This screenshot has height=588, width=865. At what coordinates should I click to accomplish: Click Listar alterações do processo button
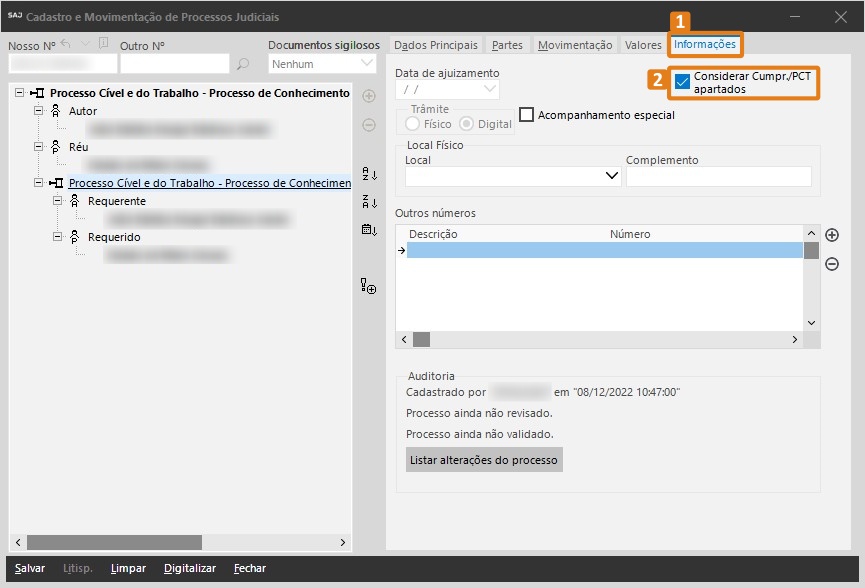point(484,459)
